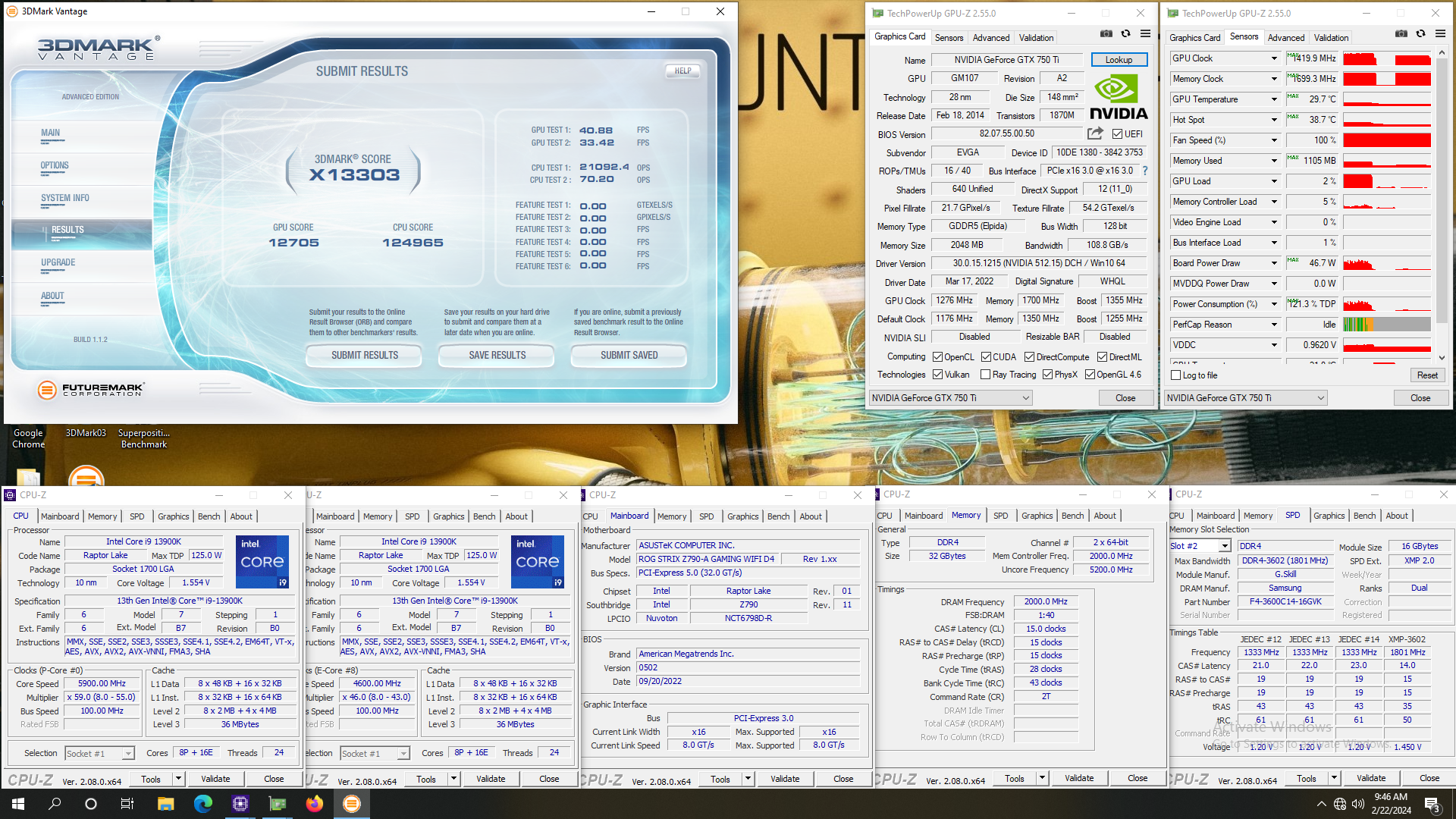Screen dimensions: 1456x819
Task: Open the hamburger menu in GPU-Z Graphics Card window
Action: tap(1145, 34)
